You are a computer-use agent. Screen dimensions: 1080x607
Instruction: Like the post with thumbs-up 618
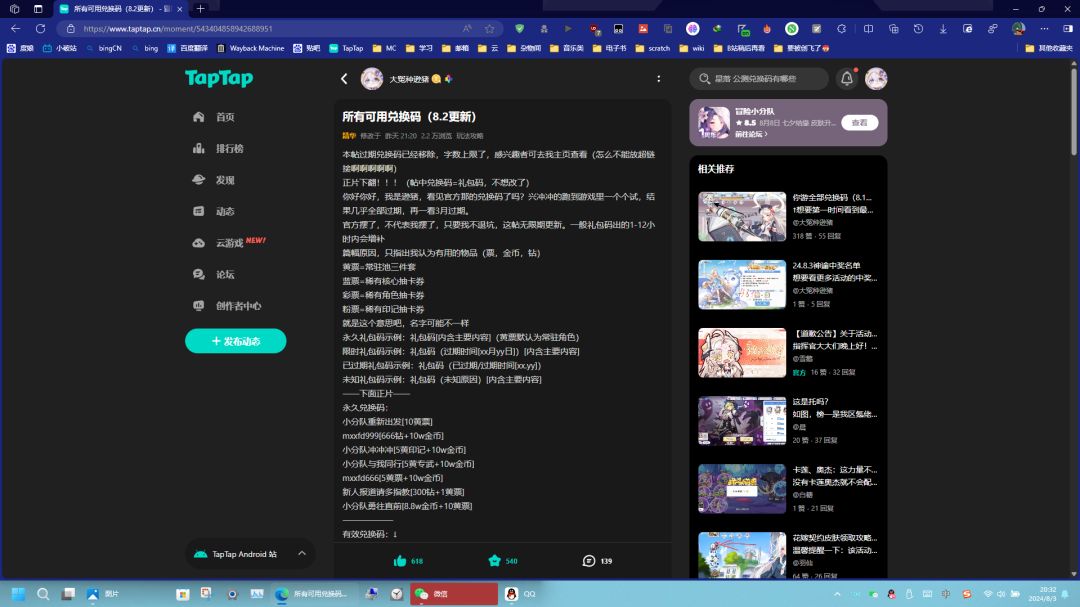click(x=408, y=561)
